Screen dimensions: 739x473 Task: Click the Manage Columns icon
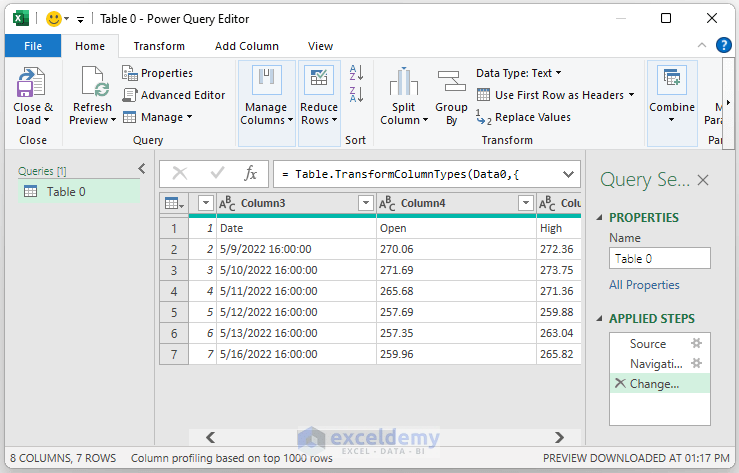tap(266, 80)
